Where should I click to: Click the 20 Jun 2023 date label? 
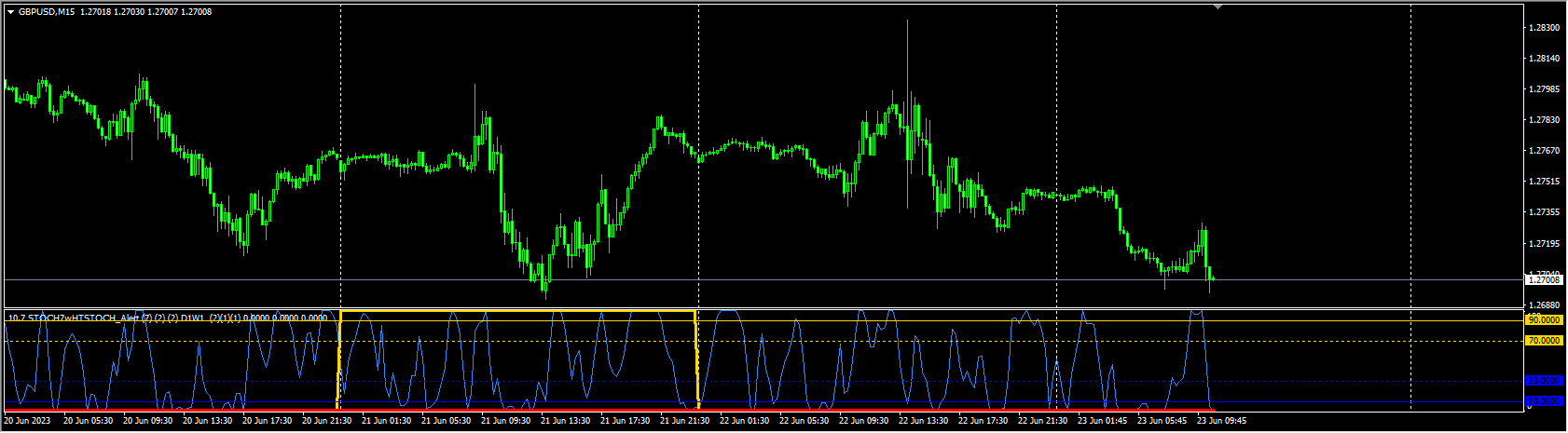click(27, 421)
